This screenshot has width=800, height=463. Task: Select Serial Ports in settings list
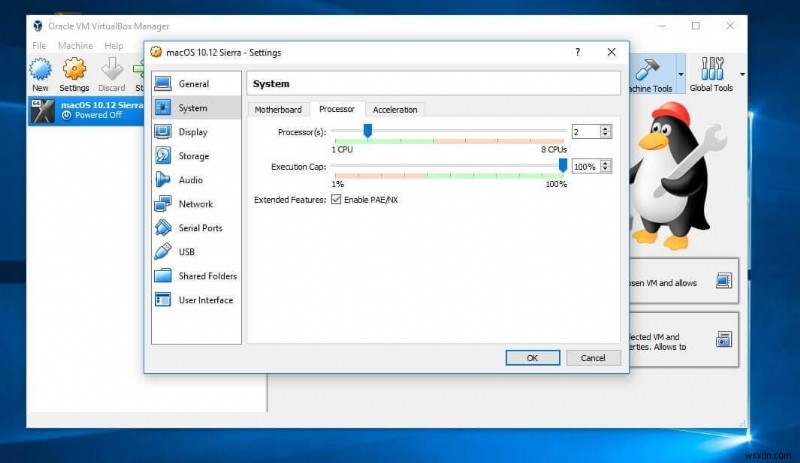pyautogui.click(x=196, y=228)
